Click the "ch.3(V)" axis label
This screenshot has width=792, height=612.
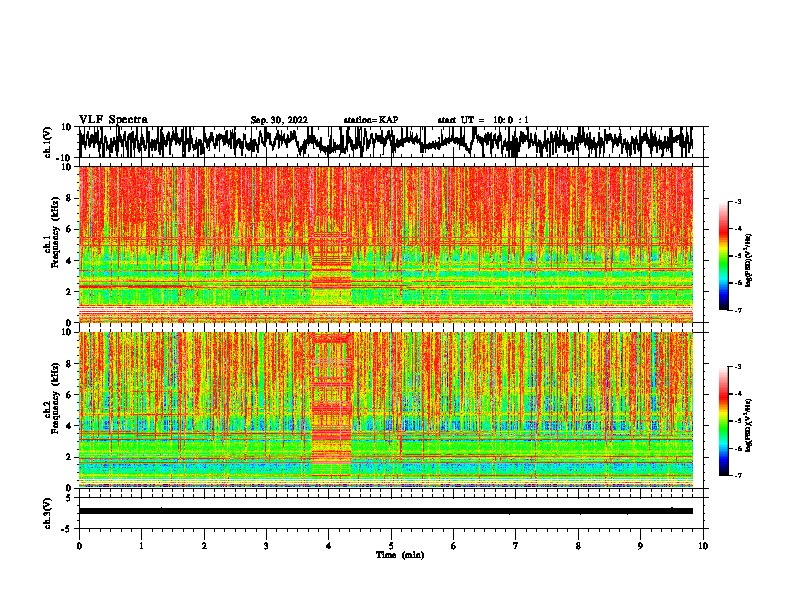(47, 513)
